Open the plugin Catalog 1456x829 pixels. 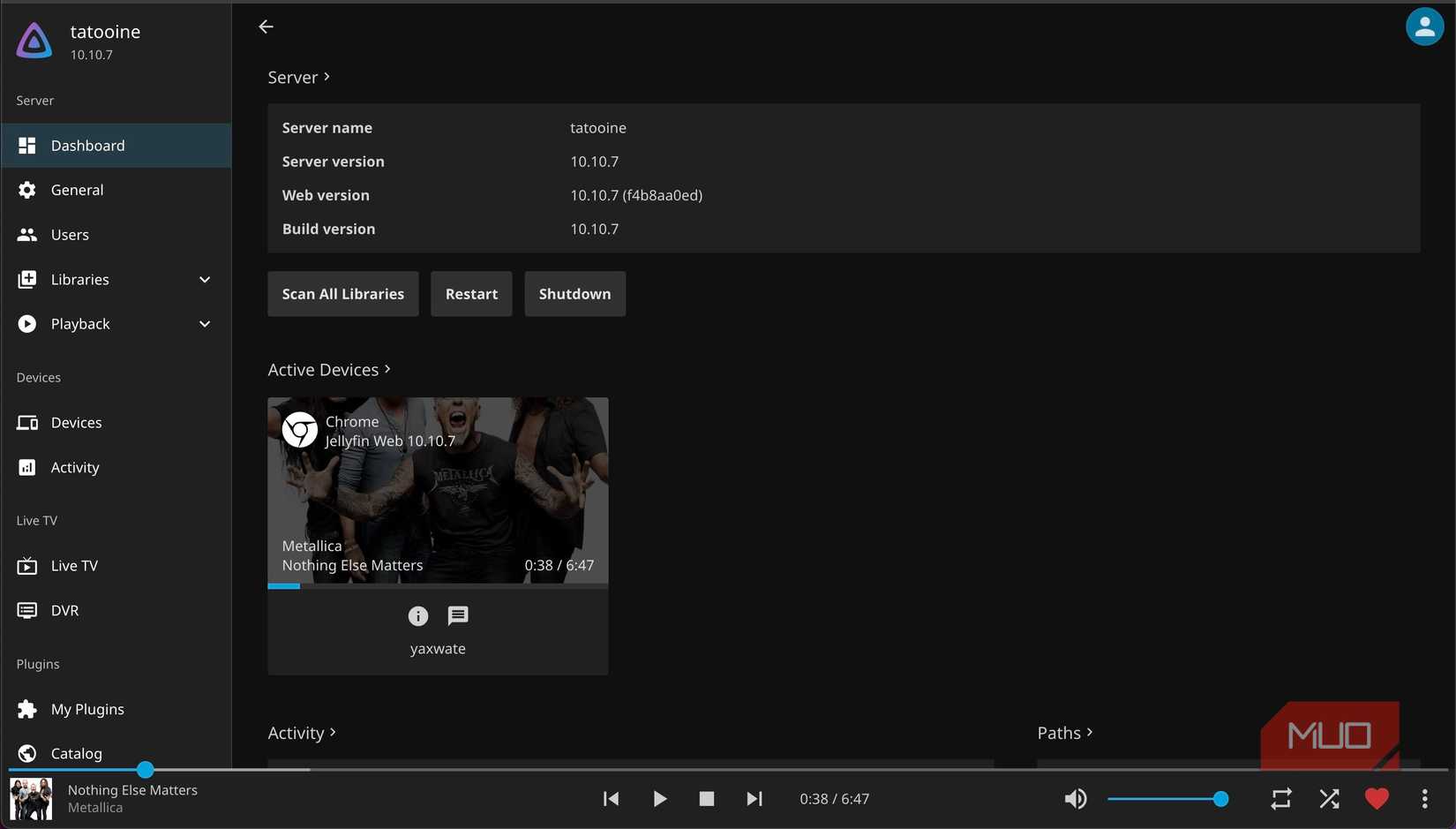pos(116,753)
